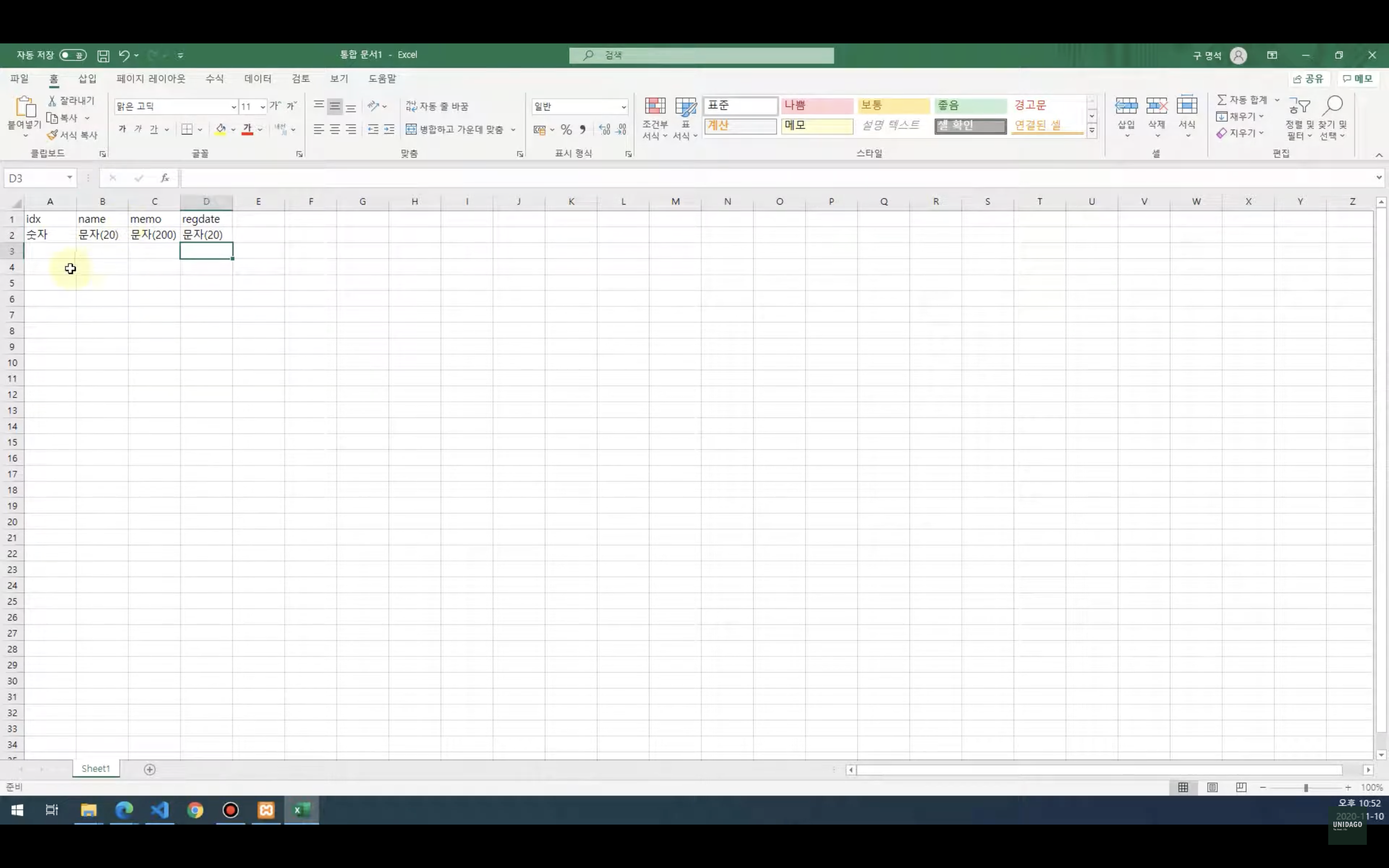Click the Share (공유) button

click(x=1308, y=79)
